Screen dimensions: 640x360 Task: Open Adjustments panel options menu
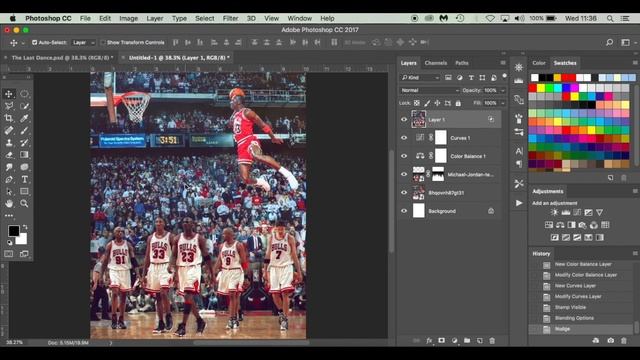635,191
